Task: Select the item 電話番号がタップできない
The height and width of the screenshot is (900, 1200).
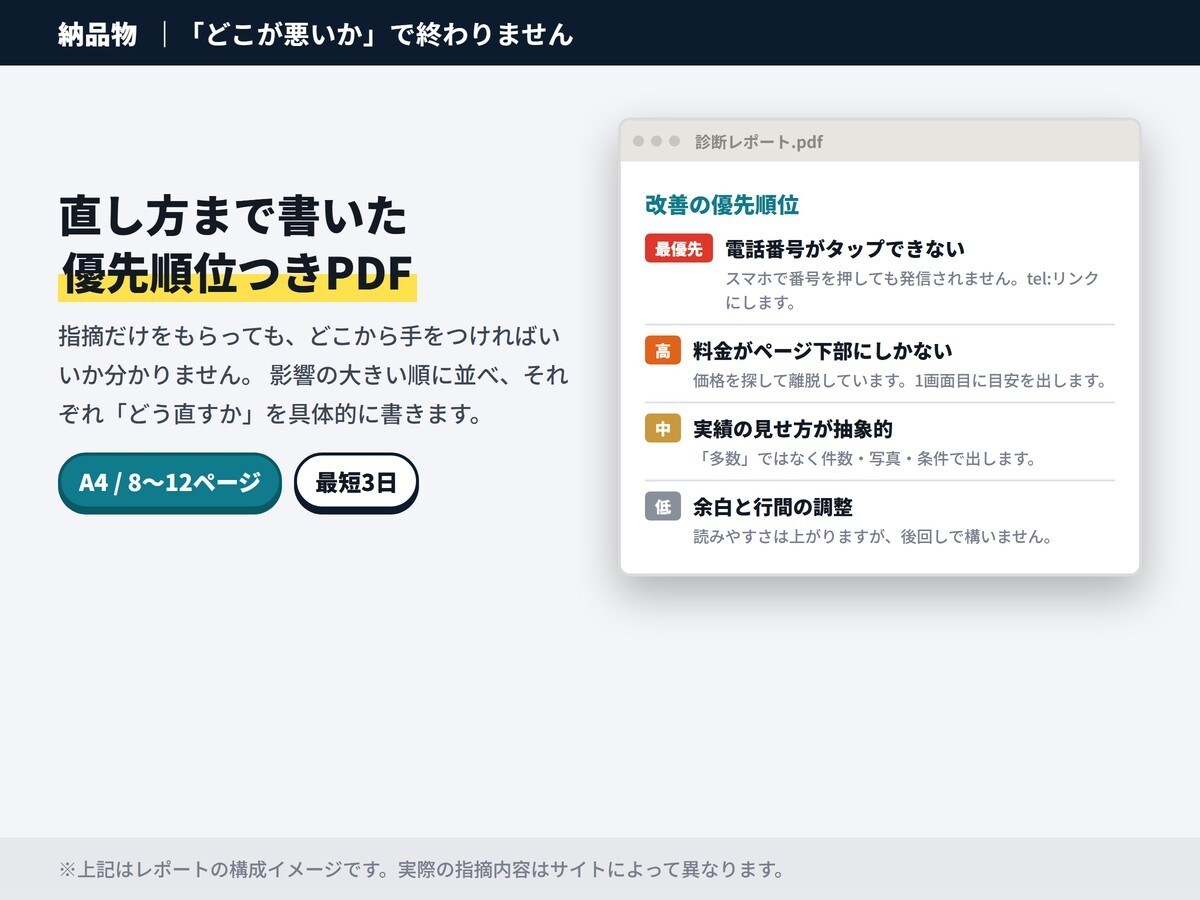Action: [x=845, y=249]
